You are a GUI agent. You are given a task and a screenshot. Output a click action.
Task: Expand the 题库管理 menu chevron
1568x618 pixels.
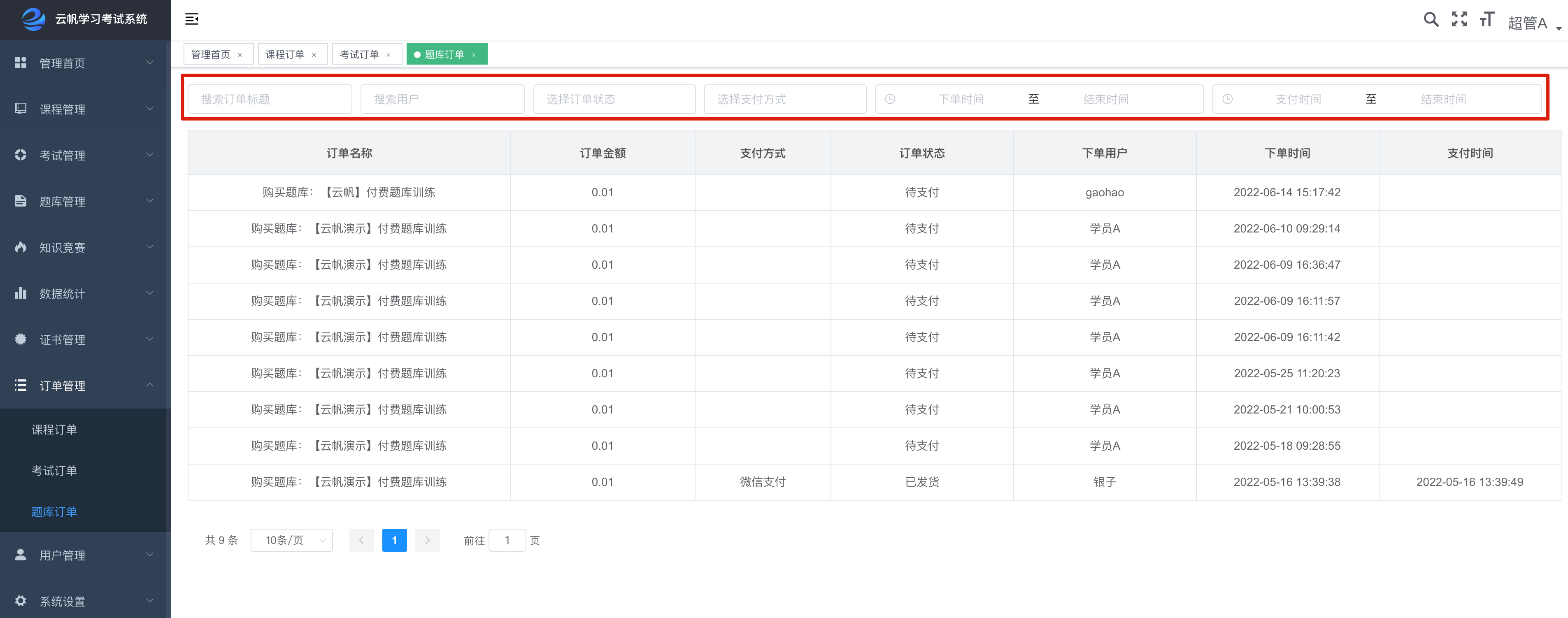[150, 201]
